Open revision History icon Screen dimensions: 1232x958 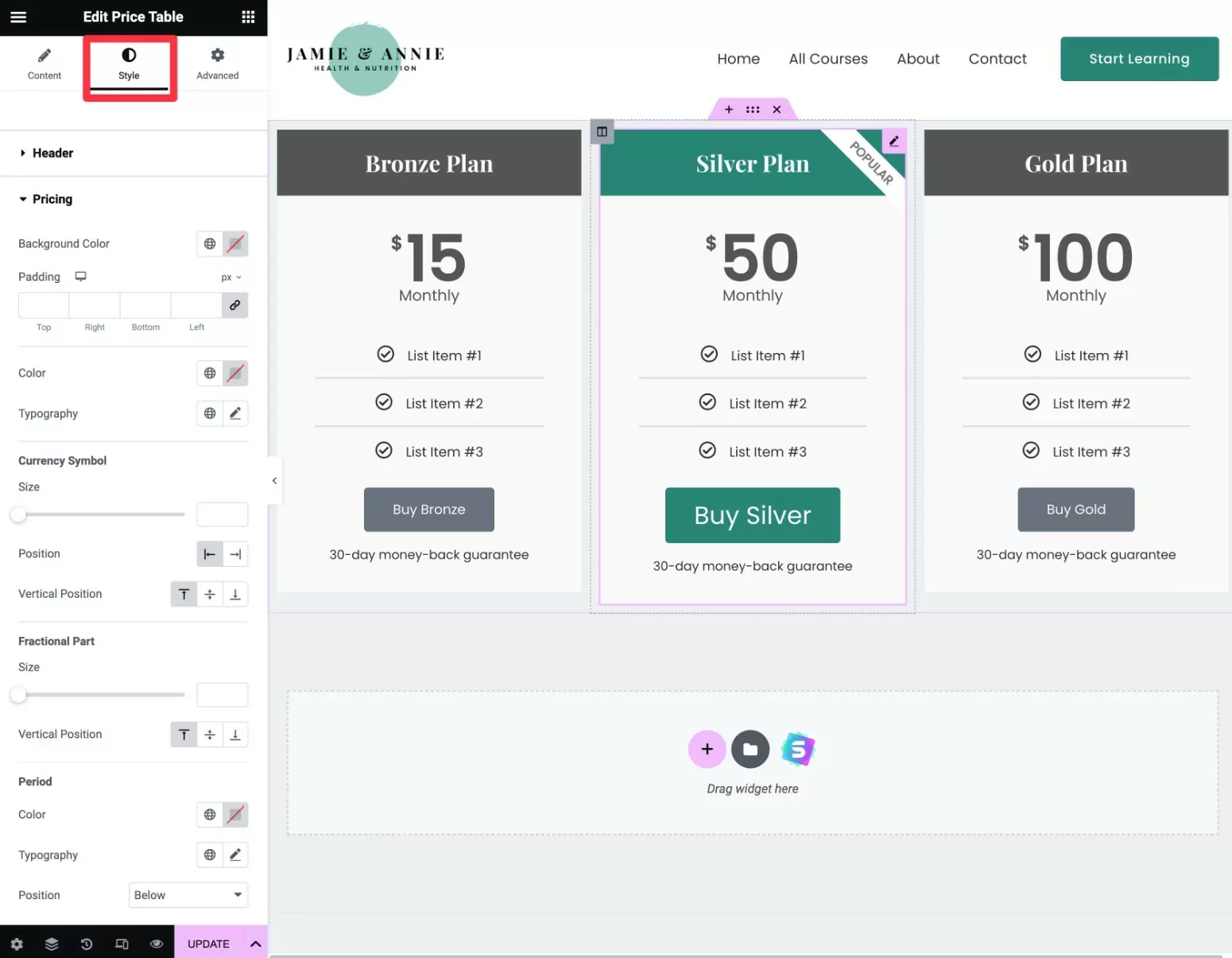(87, 944)
